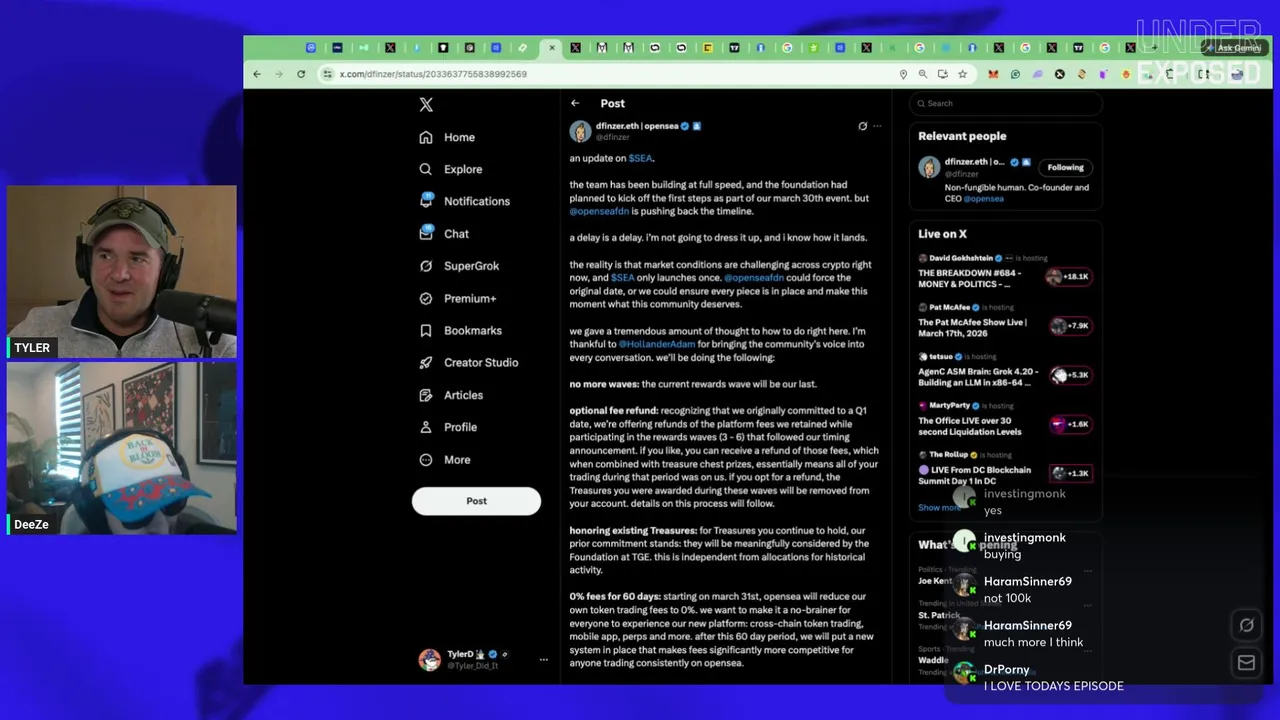Click the Grok compose icon at bottom right
This screenshot has width=1280, height=720.
click(1246, 626)
